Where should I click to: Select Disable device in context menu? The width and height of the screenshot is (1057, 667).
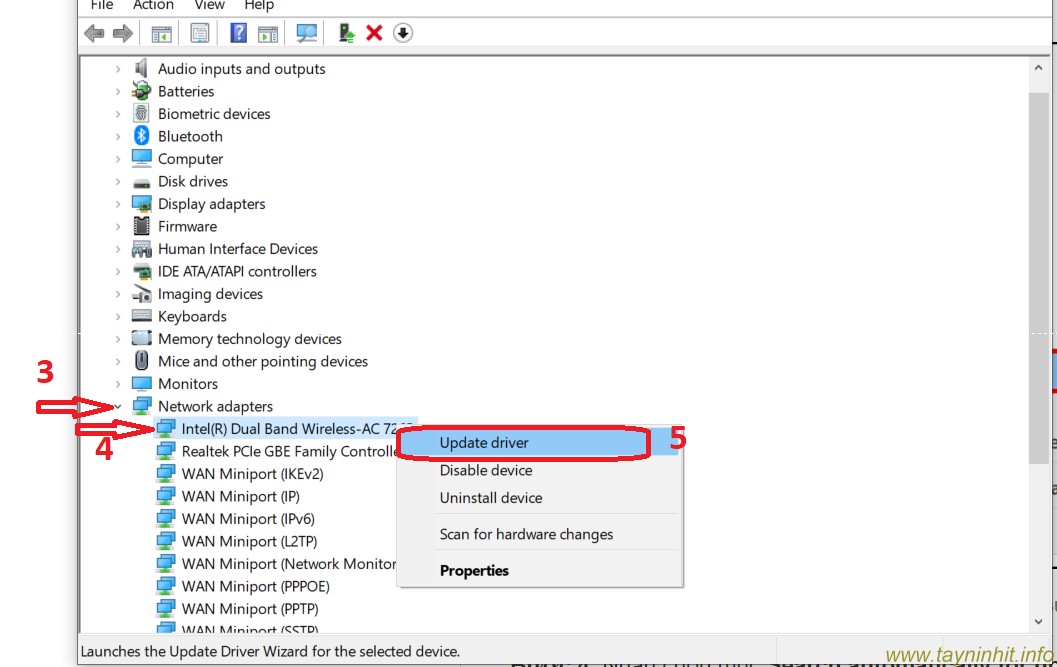point(485,470)
